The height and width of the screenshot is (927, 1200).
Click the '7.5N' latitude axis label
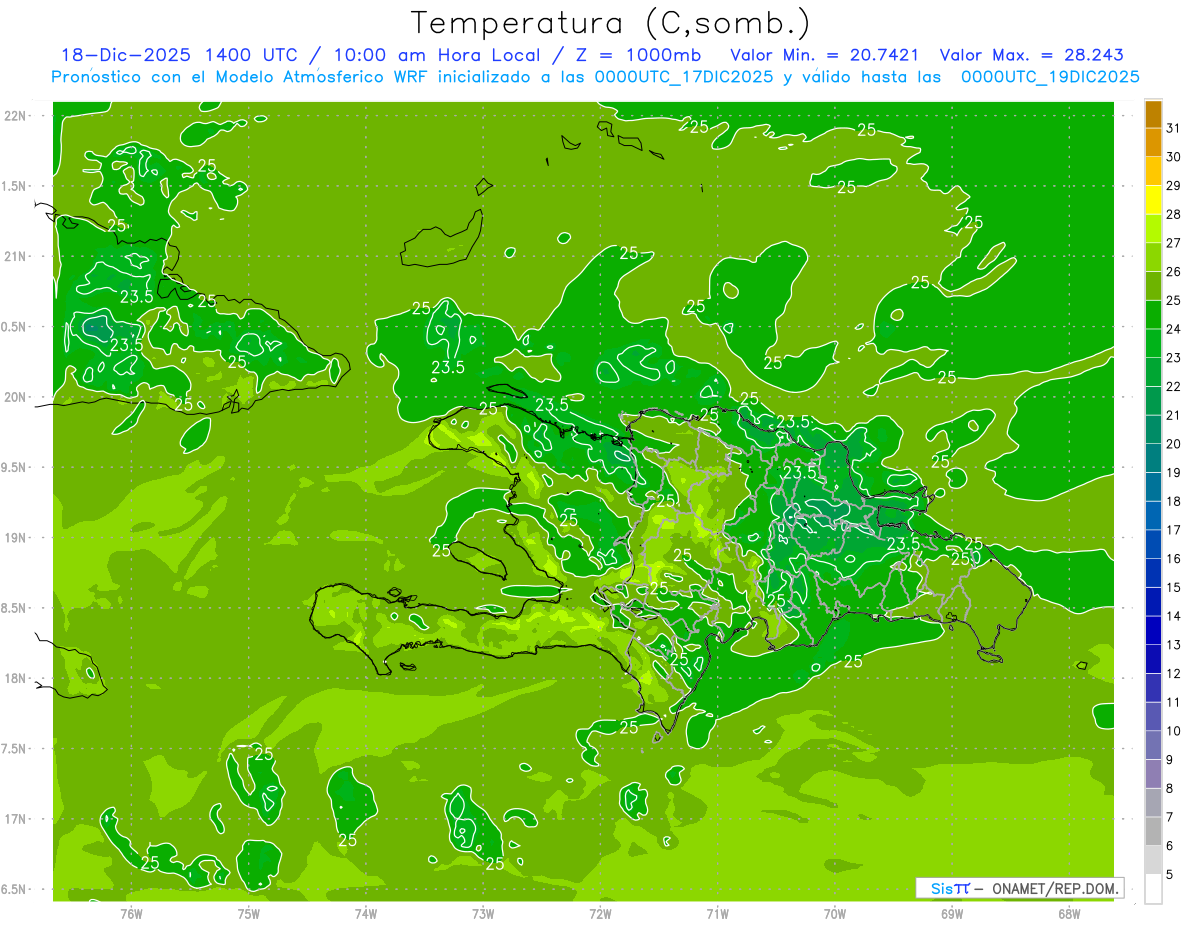click(x=15, y=748)
